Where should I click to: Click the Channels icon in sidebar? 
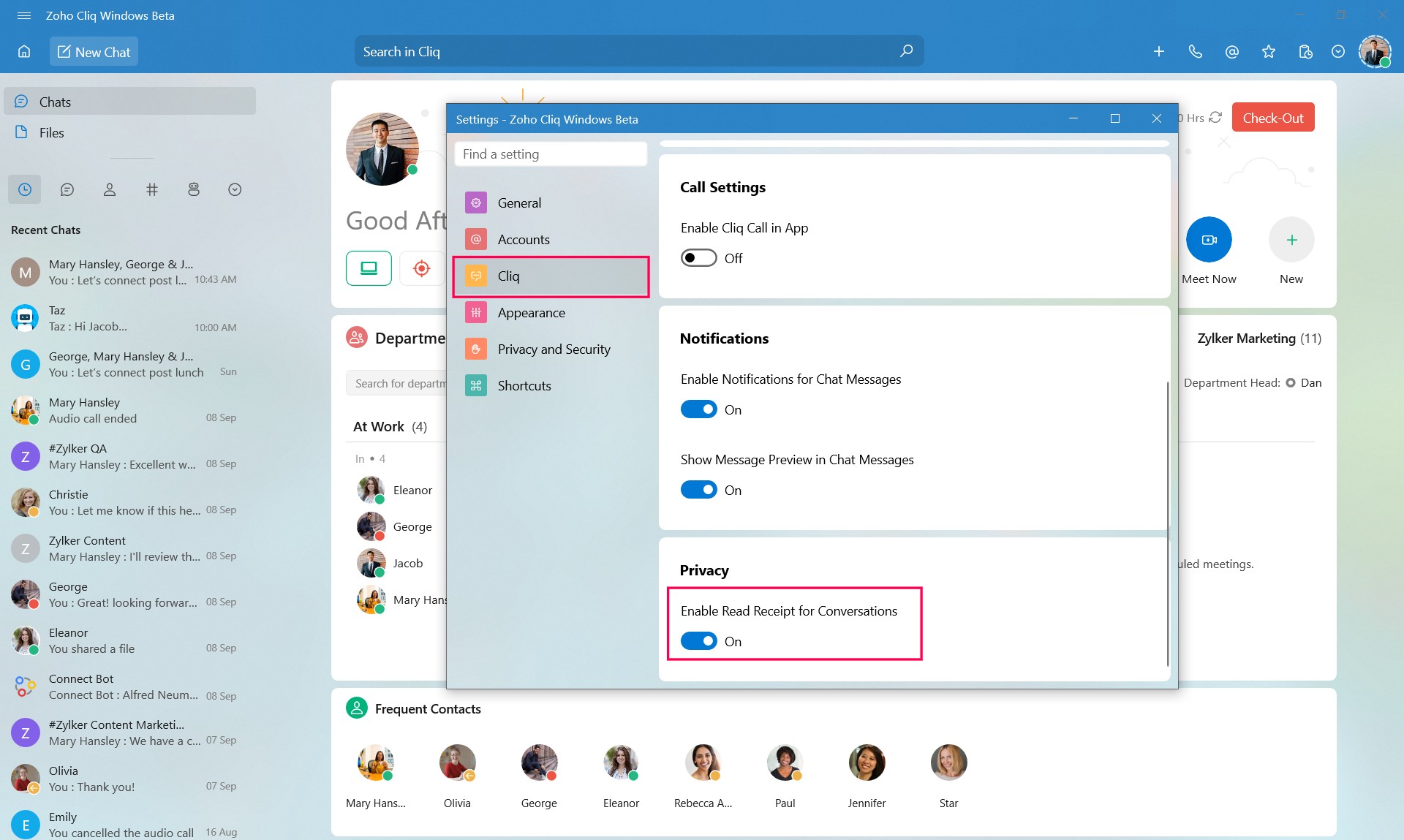coord(151,188)
